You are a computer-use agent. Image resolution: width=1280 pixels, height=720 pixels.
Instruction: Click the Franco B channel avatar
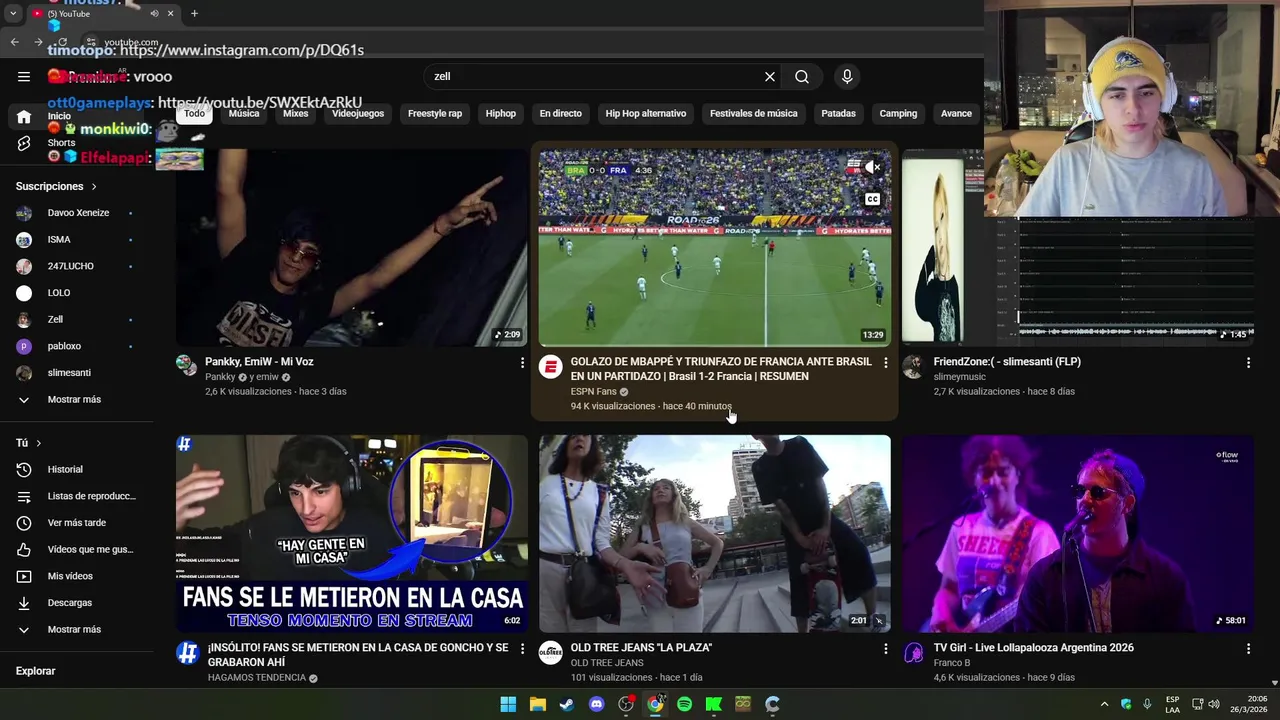[913, 653]
